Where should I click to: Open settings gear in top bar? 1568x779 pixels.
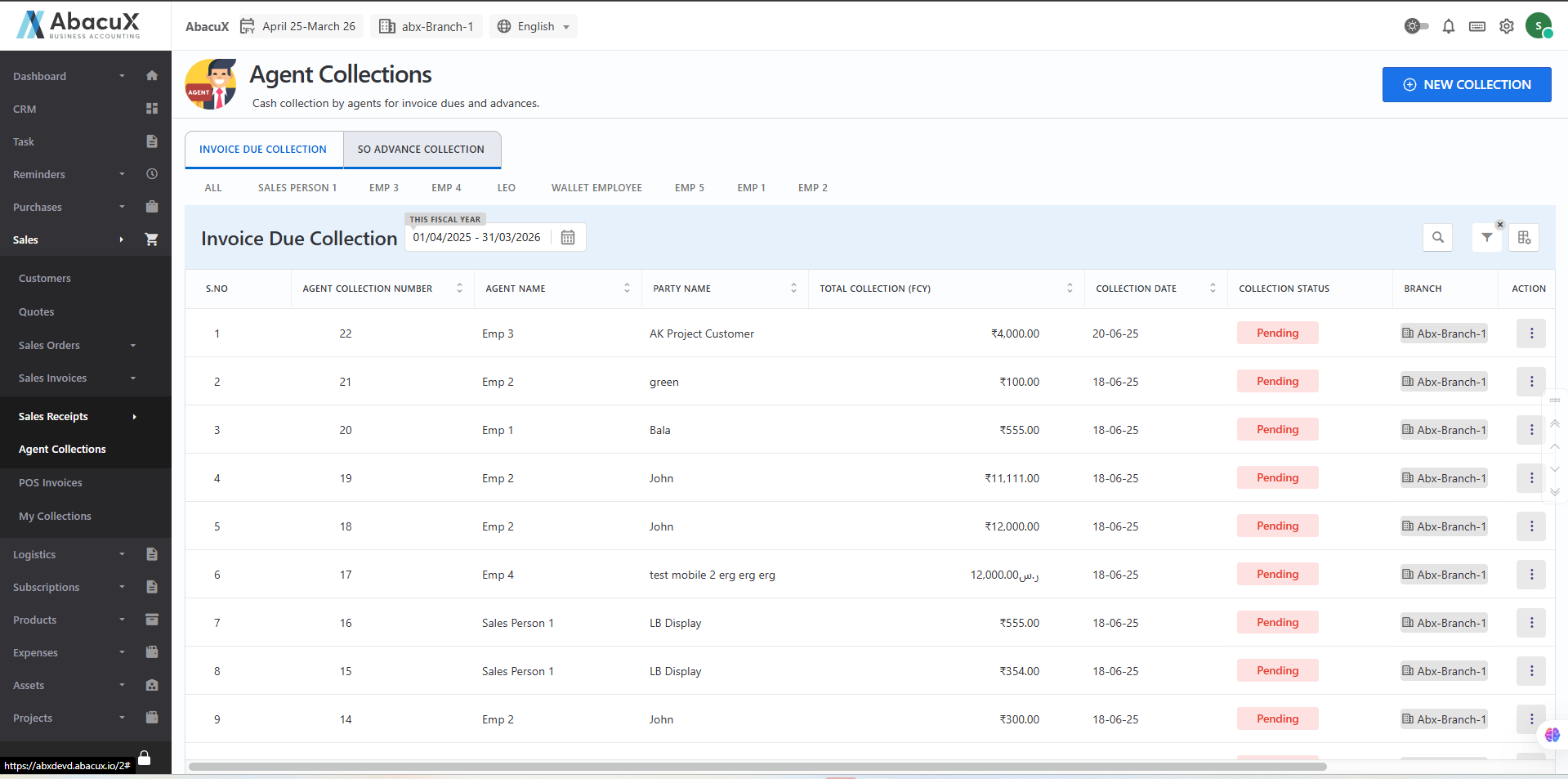pos(1506,26)
